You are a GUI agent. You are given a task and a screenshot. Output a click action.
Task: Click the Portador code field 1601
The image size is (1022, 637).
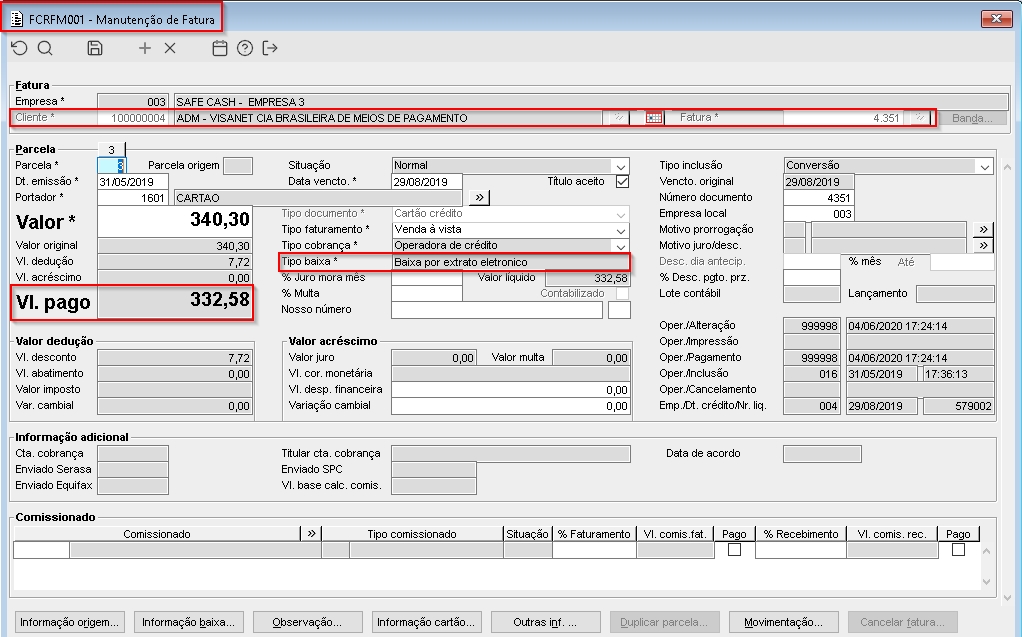tap(133, 198)
